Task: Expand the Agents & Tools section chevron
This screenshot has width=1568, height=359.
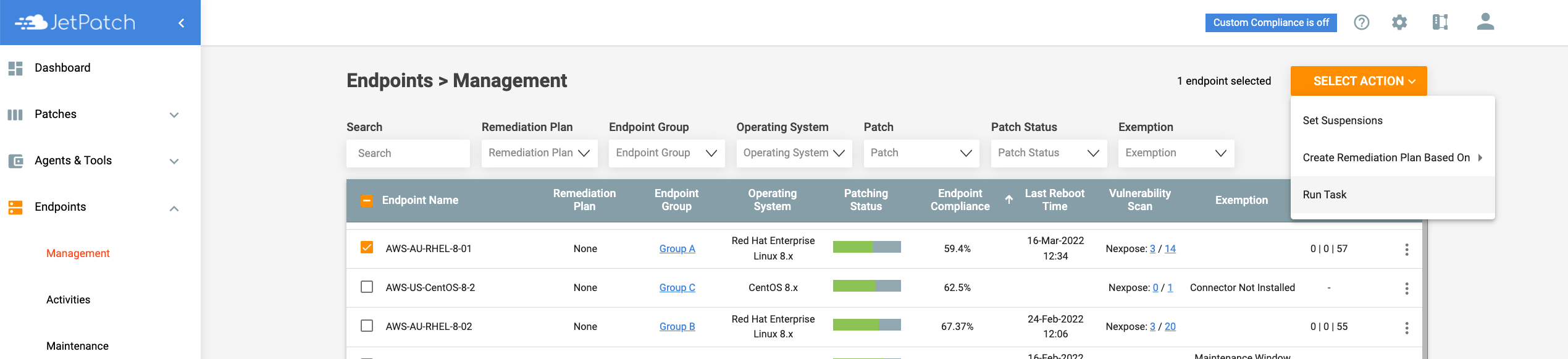Action: point(174,161)
